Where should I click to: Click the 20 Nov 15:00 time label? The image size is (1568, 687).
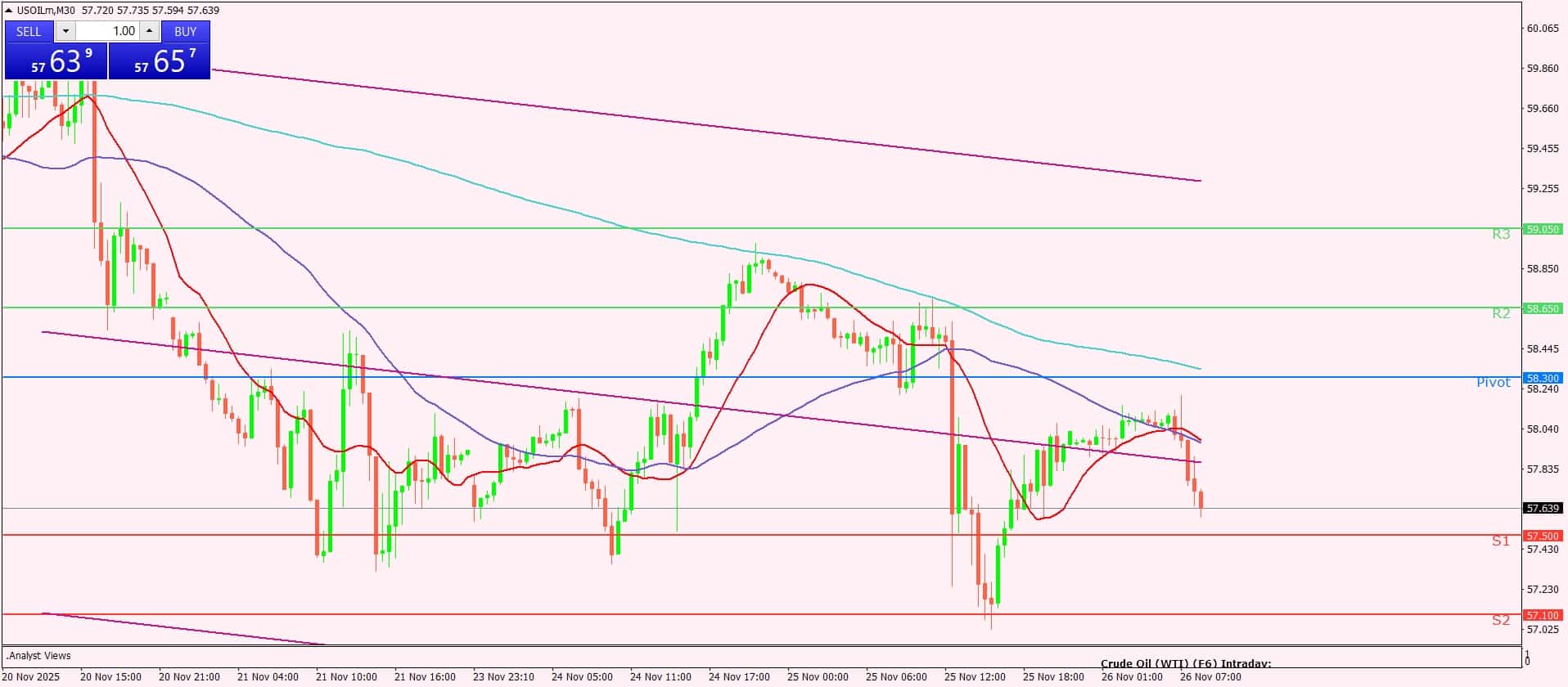(110, 677)
